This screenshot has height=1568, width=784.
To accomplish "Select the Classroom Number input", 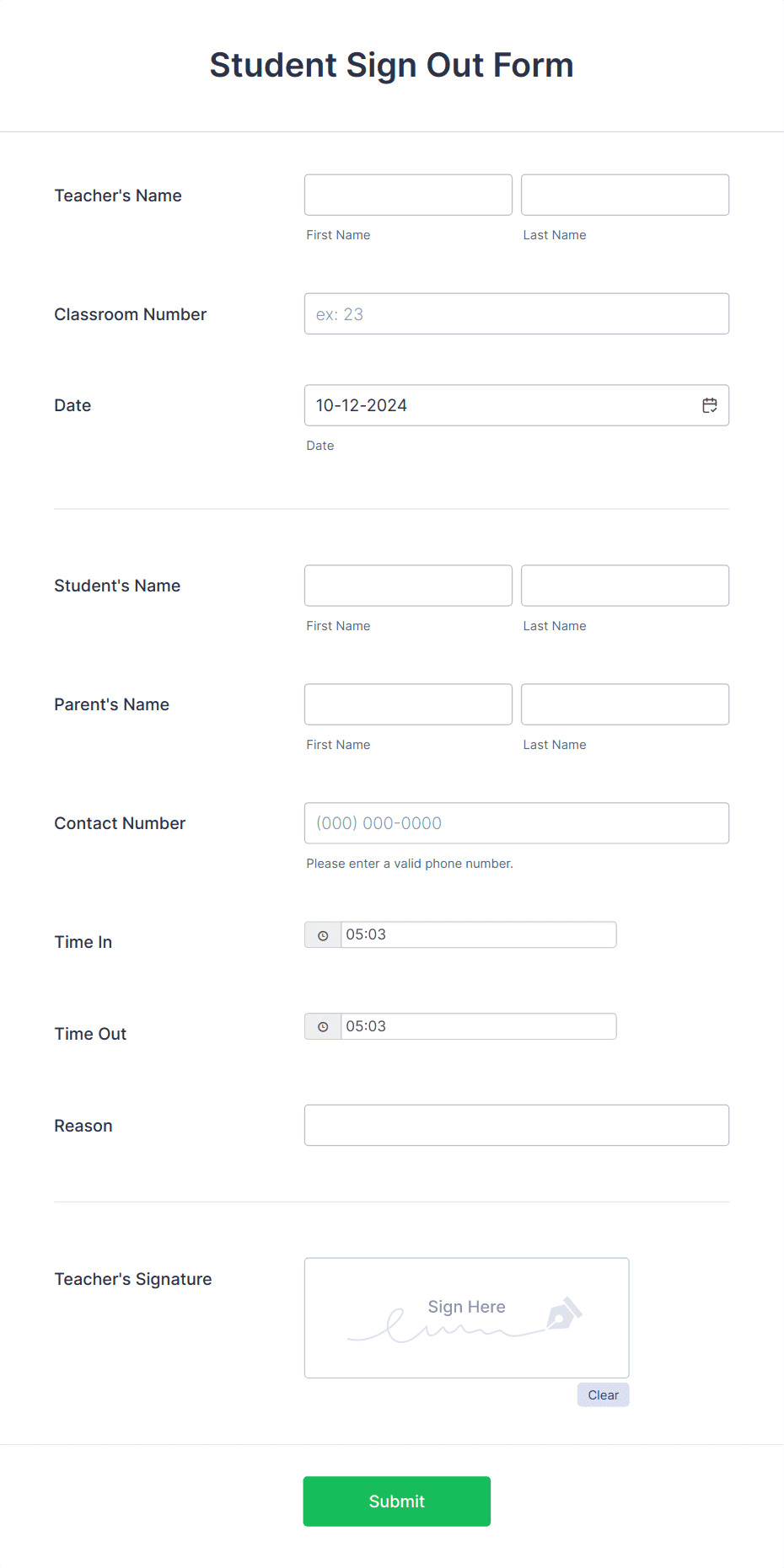I will tap(516, 313).
